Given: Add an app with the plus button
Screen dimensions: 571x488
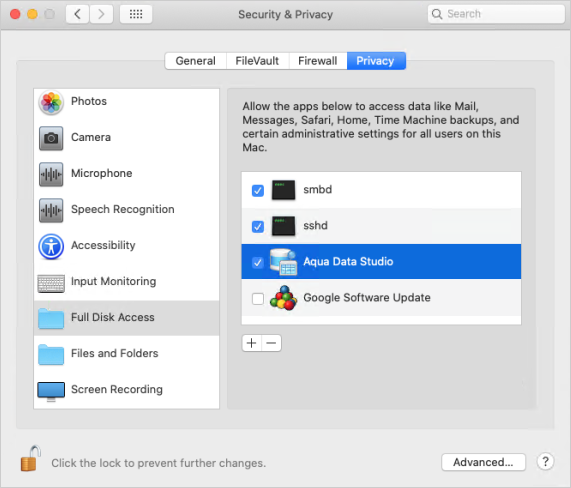Looking at the screenshot, I should [252, 343].
